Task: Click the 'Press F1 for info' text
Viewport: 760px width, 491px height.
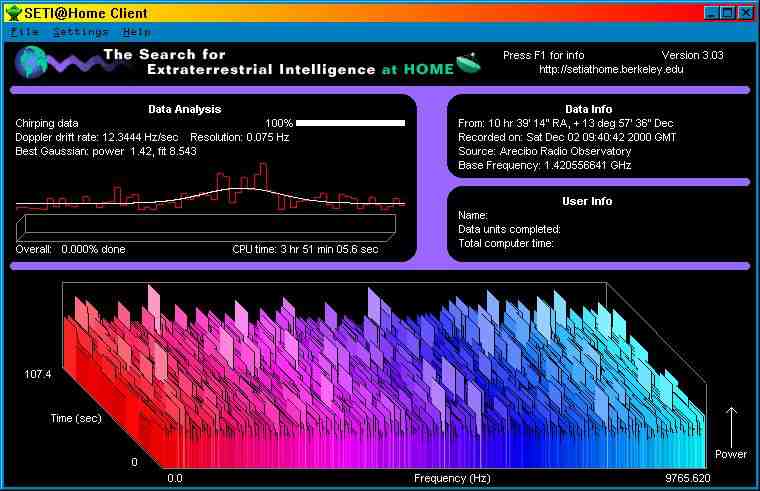Action: tap(543, 55)
